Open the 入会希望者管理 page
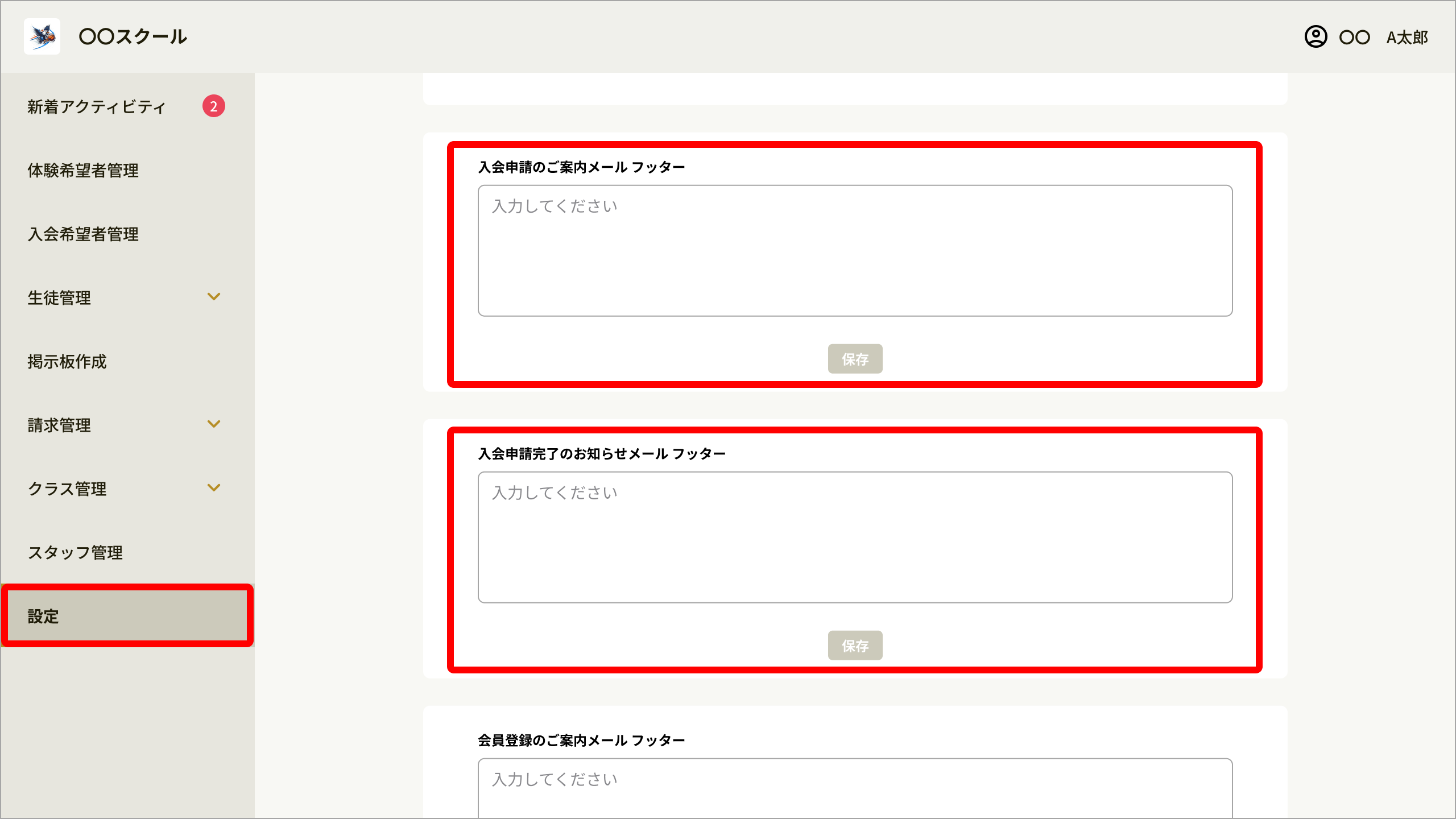 84,234
